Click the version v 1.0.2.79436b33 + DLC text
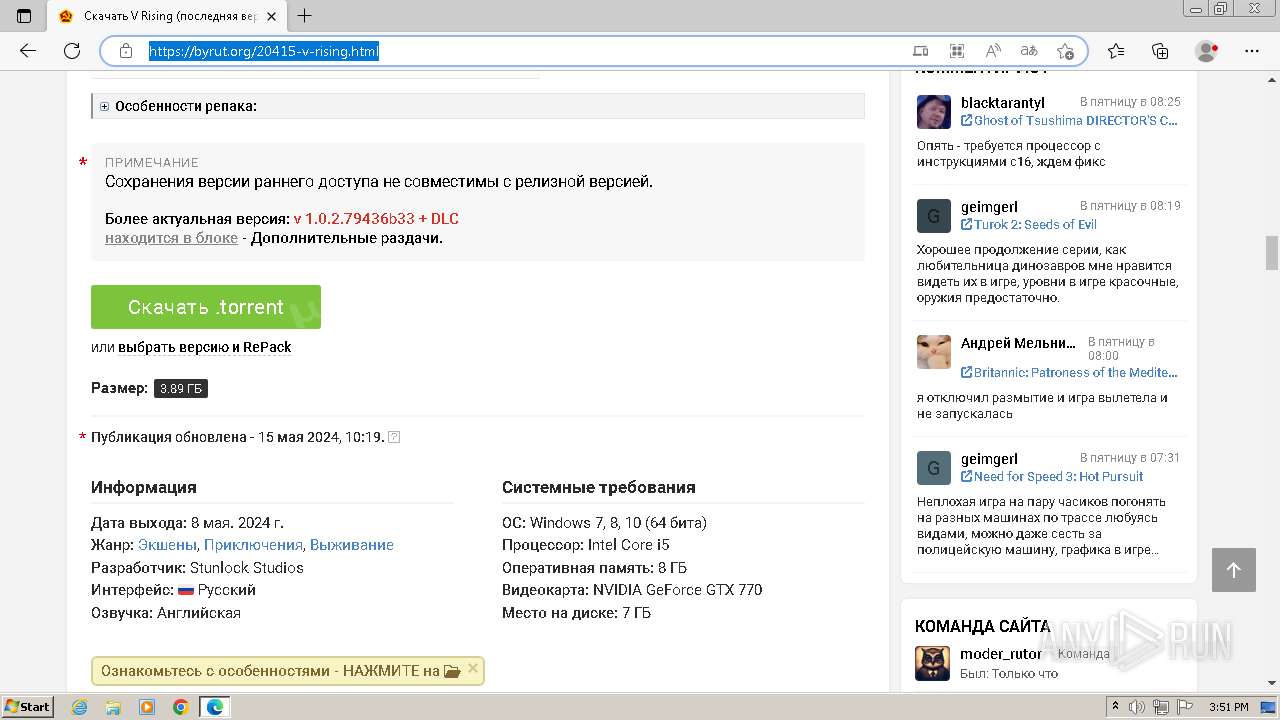 pyautogui.click(x=376, y=218)
